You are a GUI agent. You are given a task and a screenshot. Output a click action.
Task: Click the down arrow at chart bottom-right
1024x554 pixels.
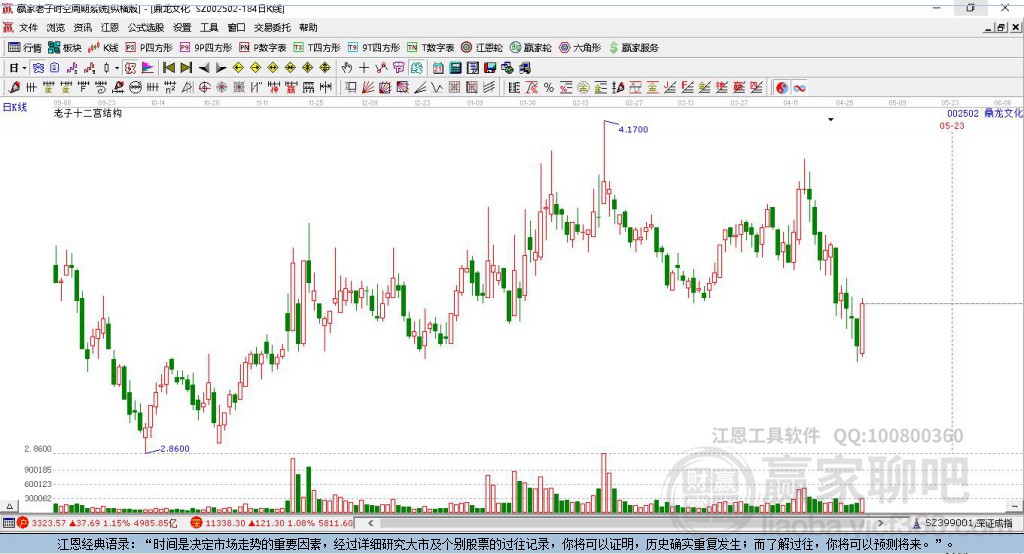[x=1014, y=506]
